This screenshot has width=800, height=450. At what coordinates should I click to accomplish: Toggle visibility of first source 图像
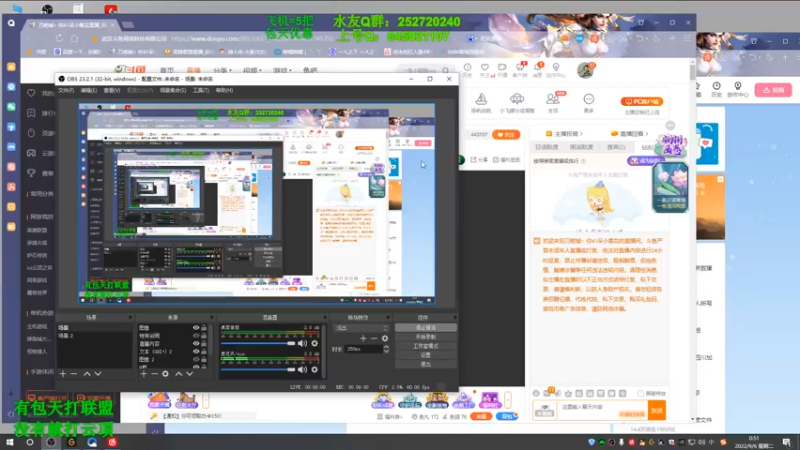click(196, 328)
